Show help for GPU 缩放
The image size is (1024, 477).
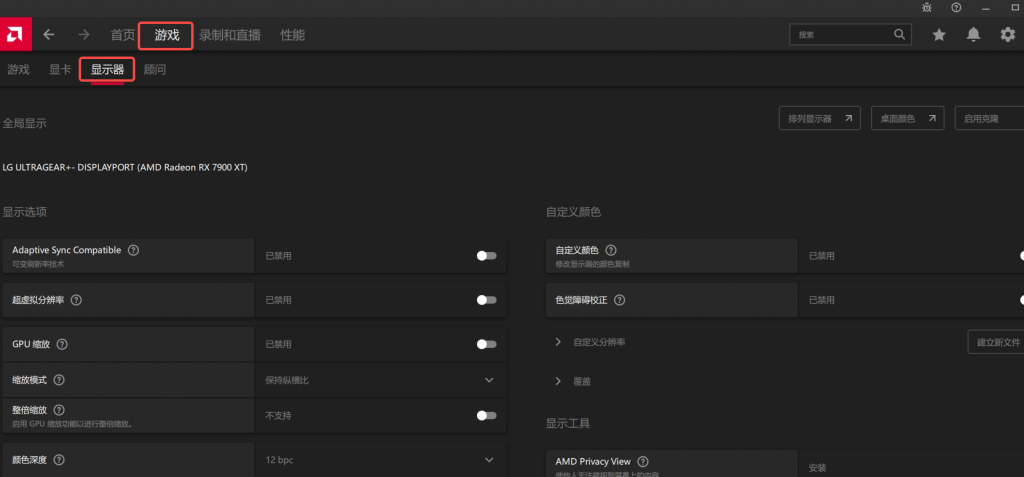(x=63, y=344)
